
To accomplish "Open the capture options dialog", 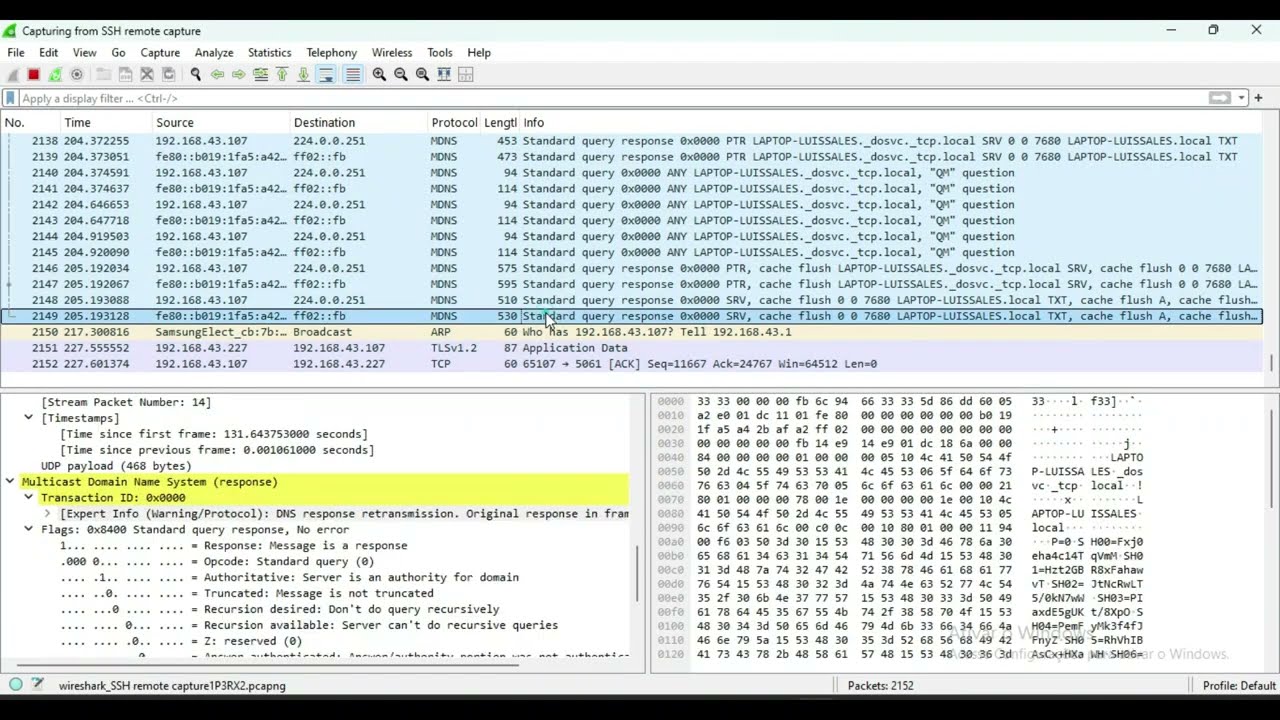I will 77,74.
